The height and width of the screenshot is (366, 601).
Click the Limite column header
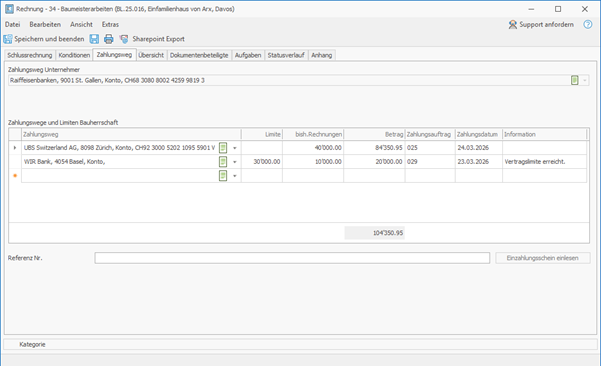pyautogui.click(x=262, y=134)
